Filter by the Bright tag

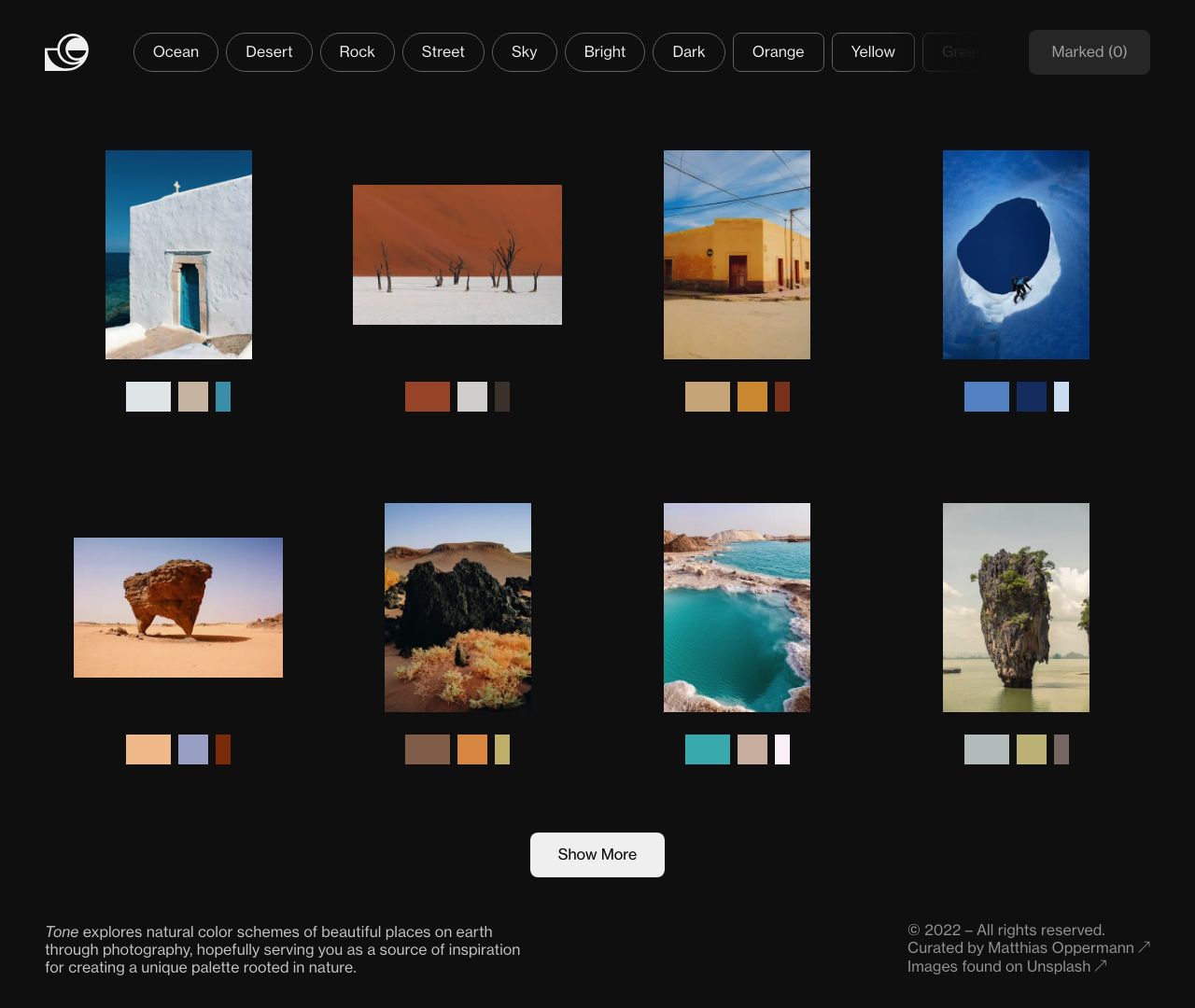tap(604, 52)
